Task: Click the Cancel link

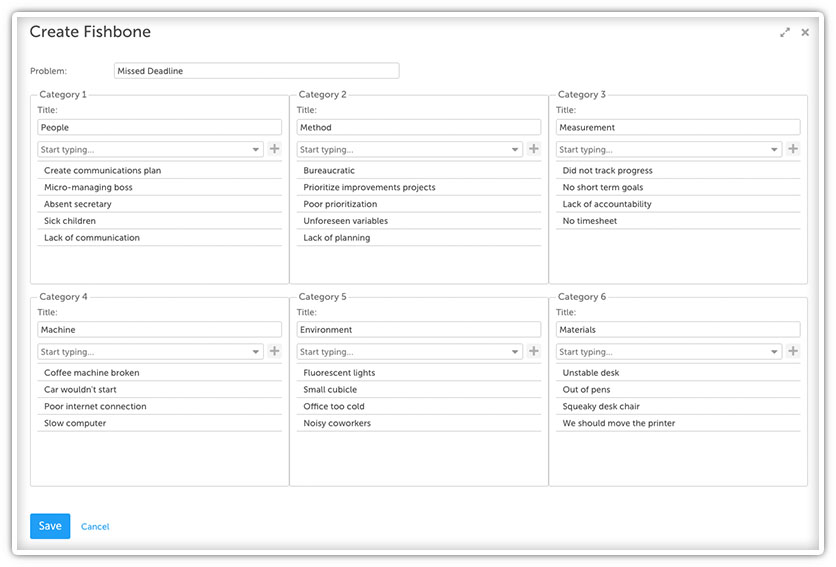Action: tap(95, 526)
